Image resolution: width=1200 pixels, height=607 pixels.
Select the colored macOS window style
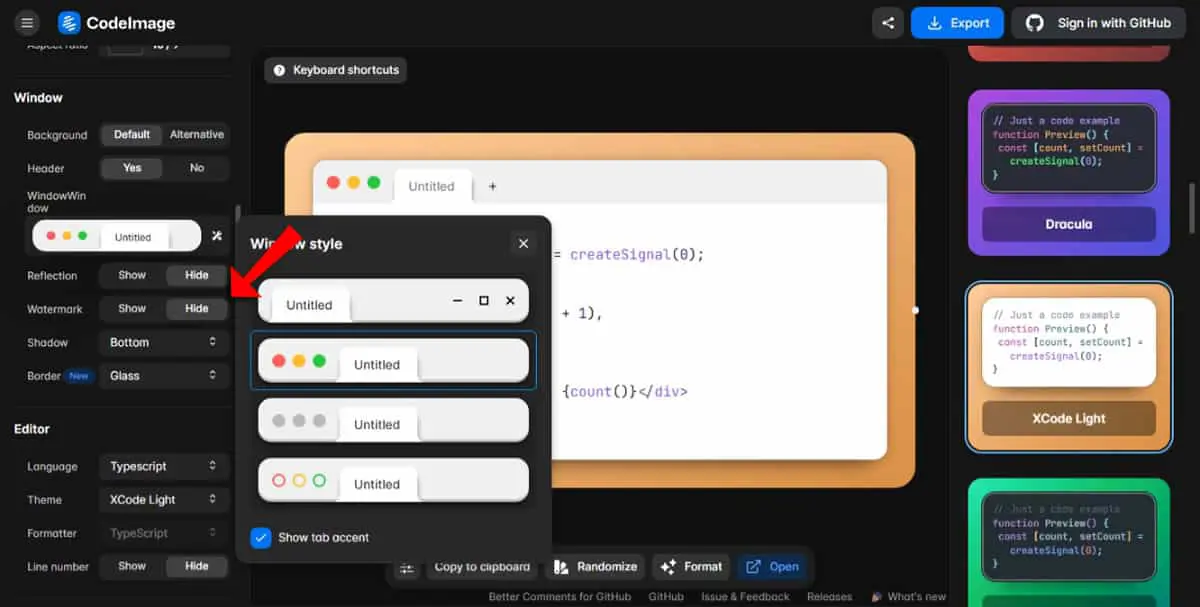pos(393,360)
